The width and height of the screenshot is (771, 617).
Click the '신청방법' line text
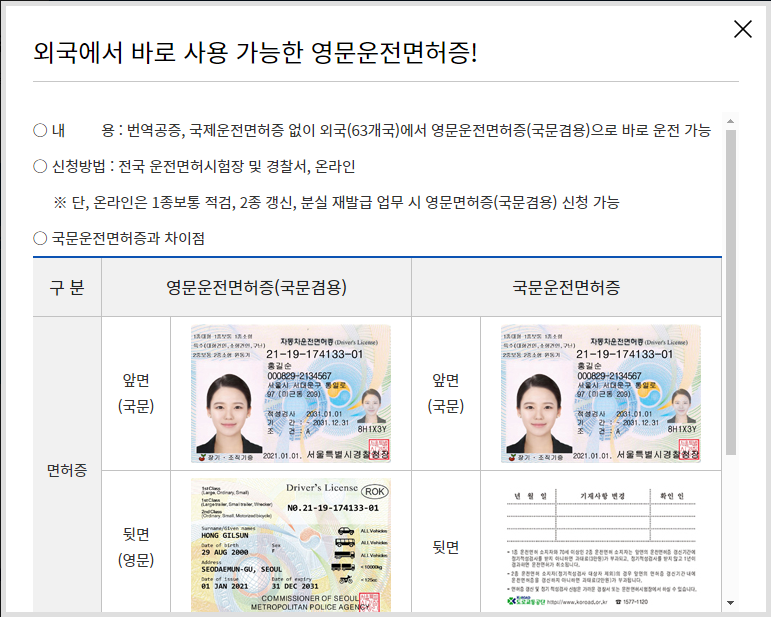point(194,167)
